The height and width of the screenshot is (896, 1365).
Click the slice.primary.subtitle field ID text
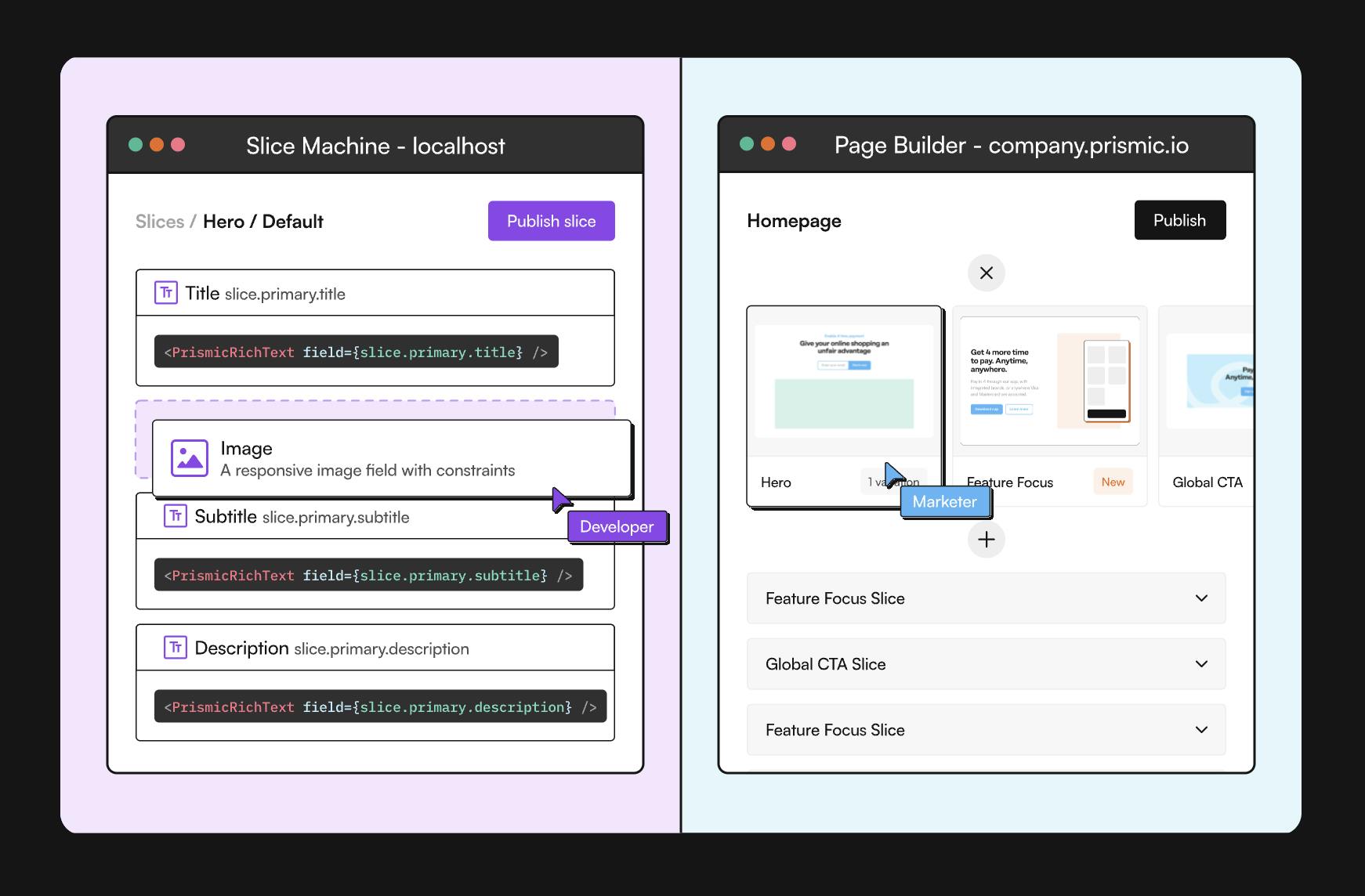point(336,518)
